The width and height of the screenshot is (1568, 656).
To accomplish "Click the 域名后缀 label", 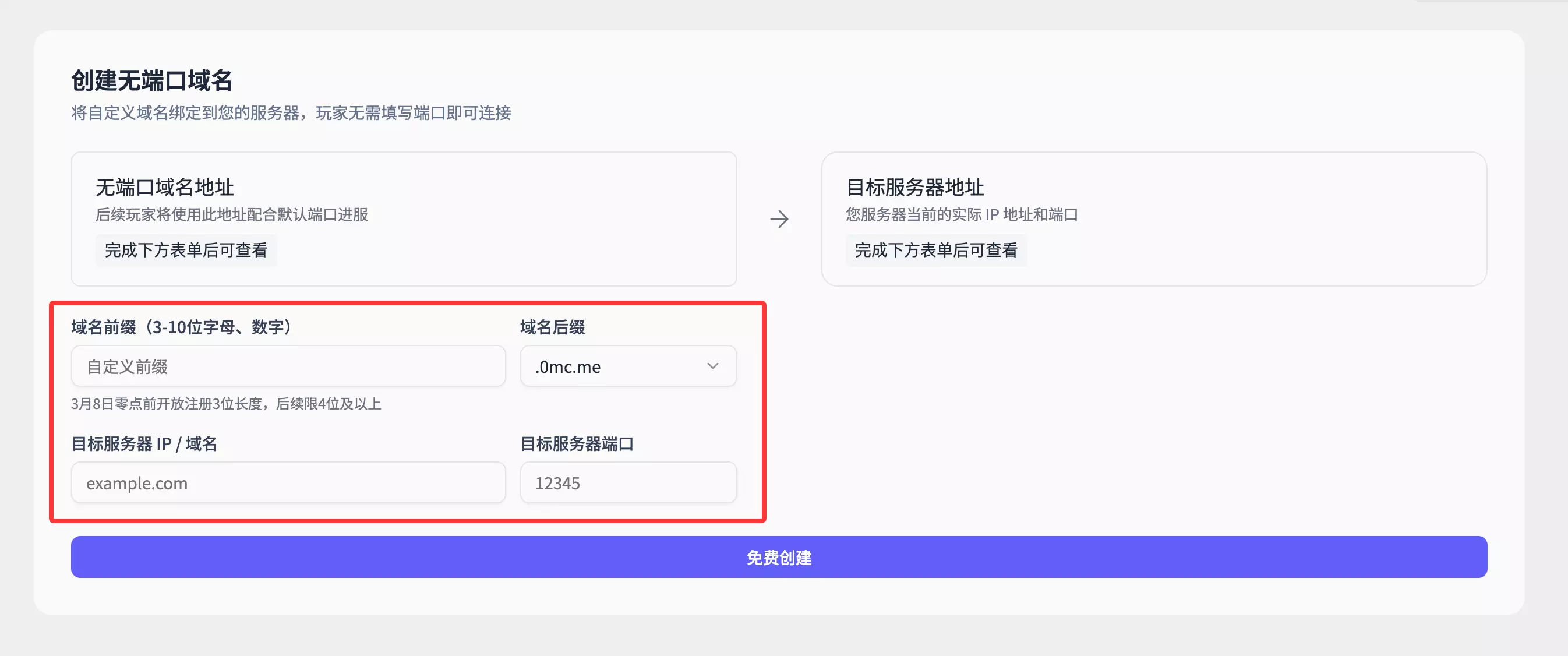I will pyautogui.click(x=552, y=327).
